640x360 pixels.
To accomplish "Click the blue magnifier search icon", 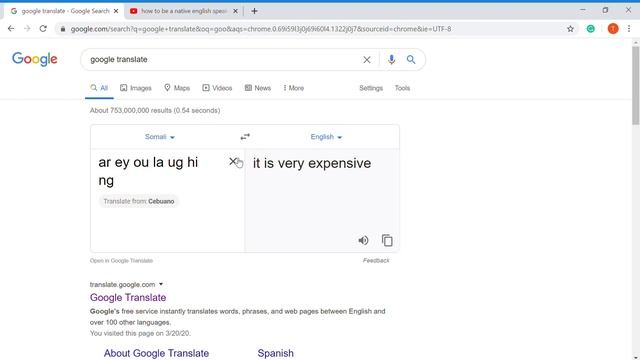I will point(411,60).
